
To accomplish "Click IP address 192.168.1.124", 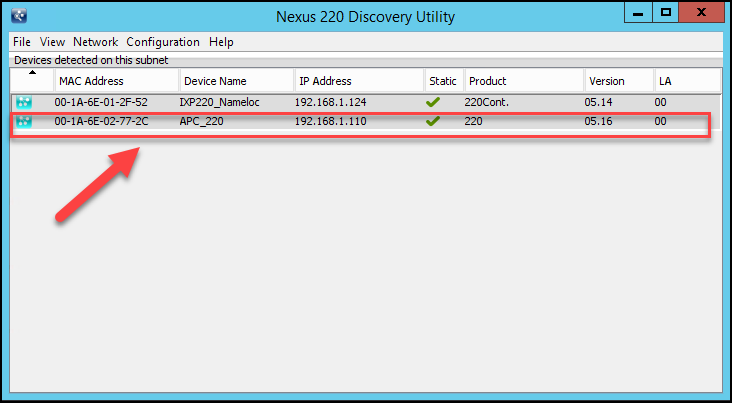I will click(x=331, y=102).
